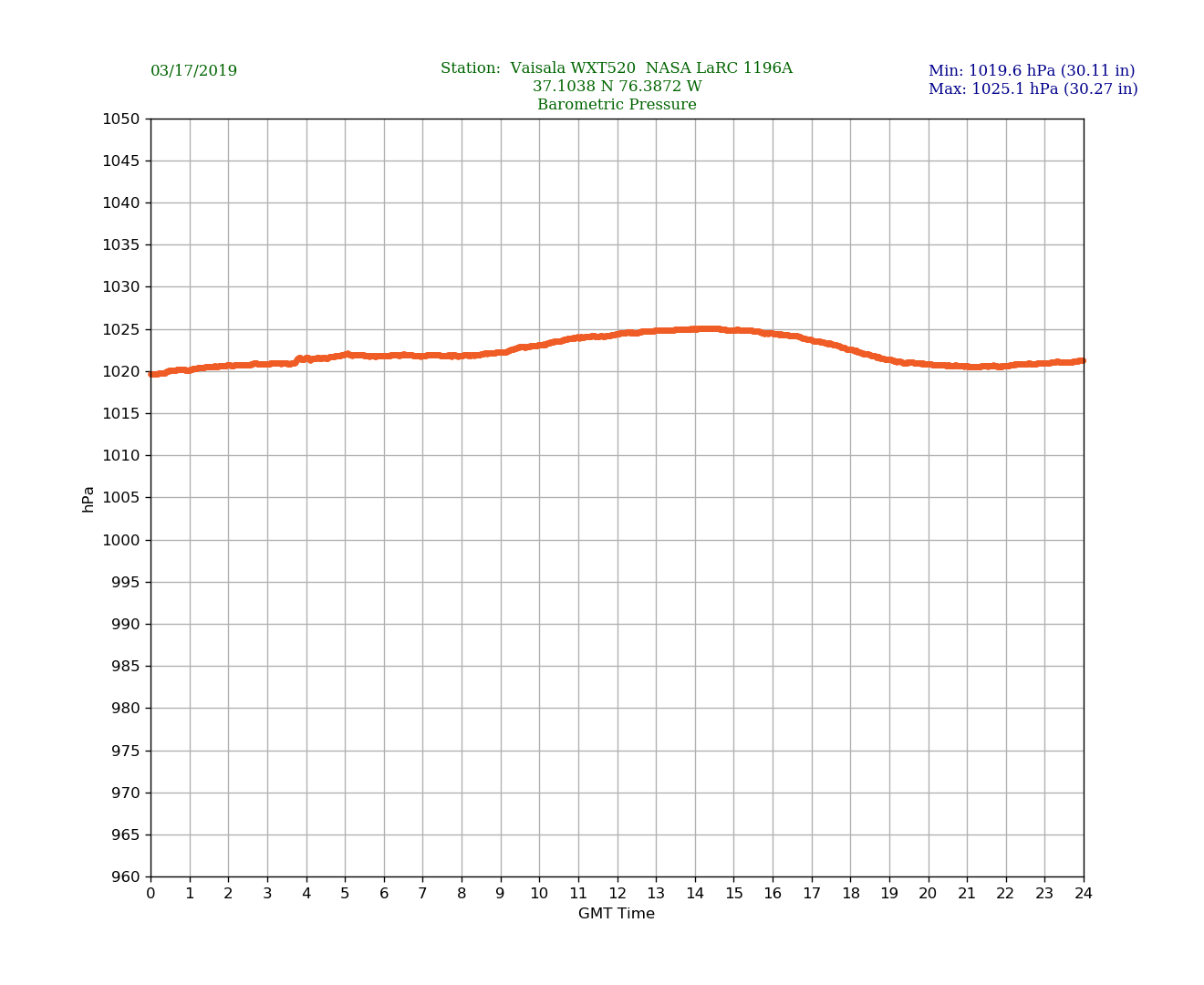This screenshot has height=985, width=1204.
Task: Click the 1050 y-axis tick label
Action: (x=120, y=119)
